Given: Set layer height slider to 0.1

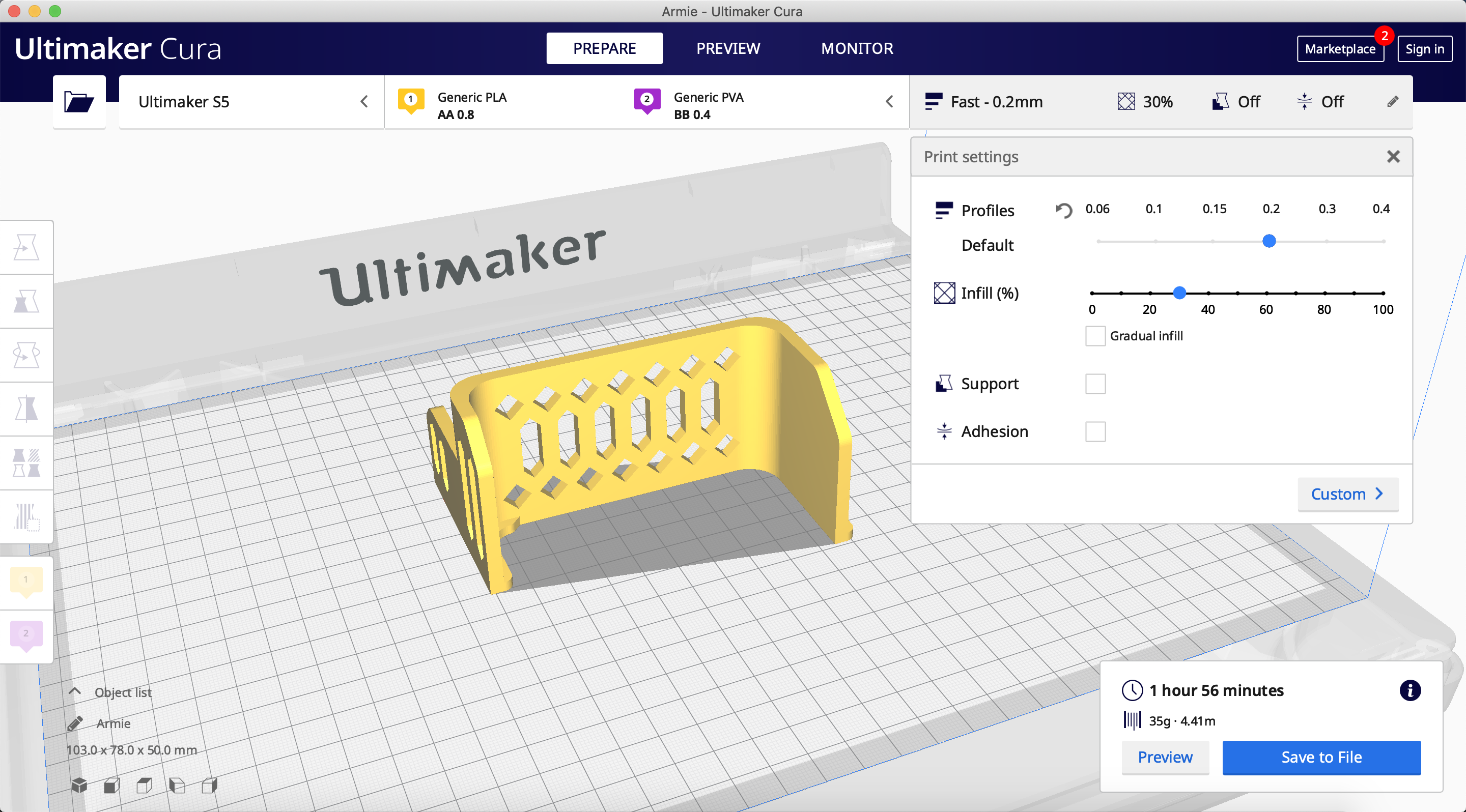Looking at the screenshot, I should (1154, 241).
